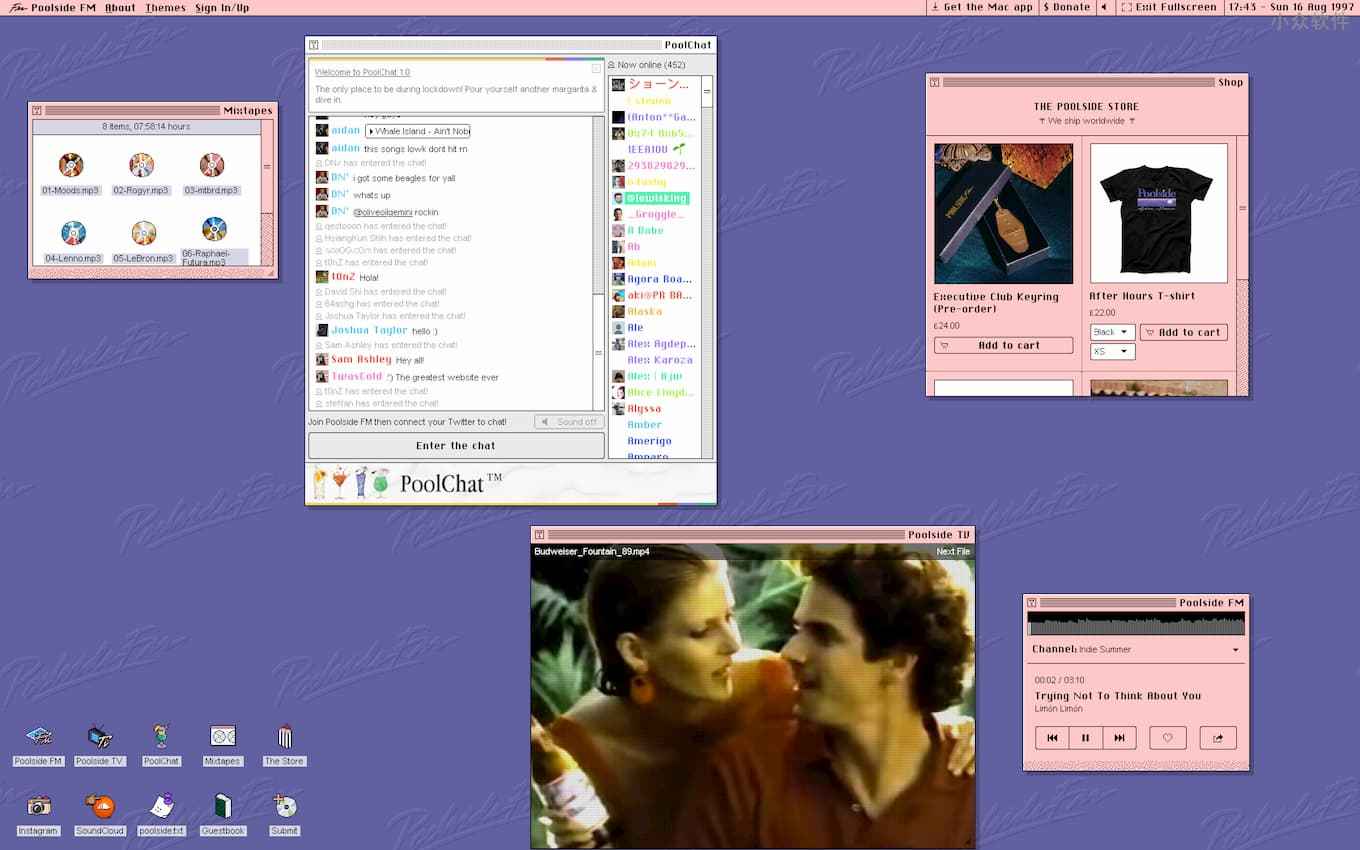
Task: Open the Poolside TV desktop icon
Action: coord(99,738)
